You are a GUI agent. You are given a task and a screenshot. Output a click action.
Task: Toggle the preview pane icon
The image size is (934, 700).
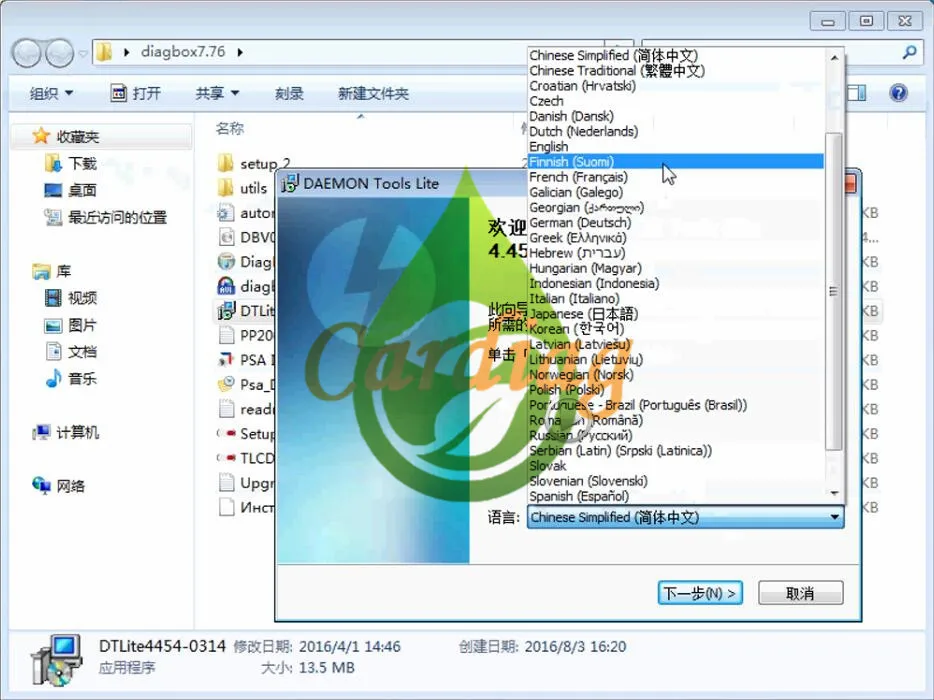[x=856, y=93]
